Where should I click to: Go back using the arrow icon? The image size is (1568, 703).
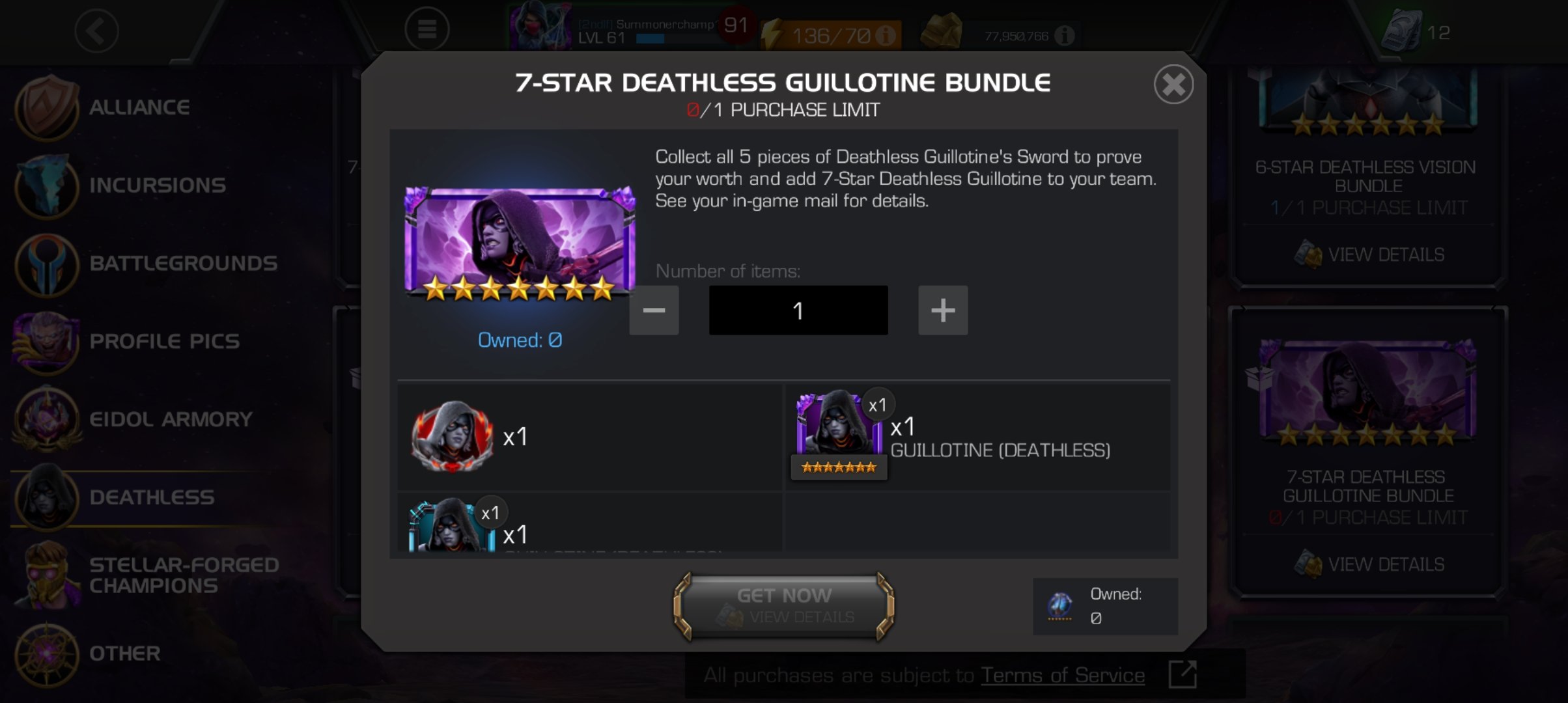click(96, 31)
